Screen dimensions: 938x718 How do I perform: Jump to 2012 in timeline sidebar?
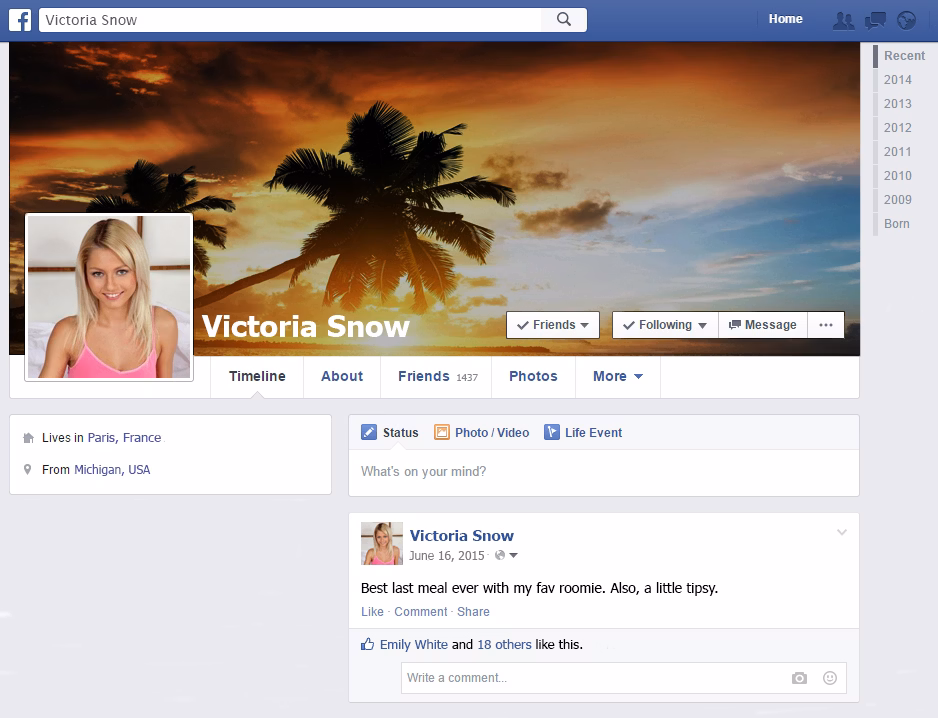tap(897, 127)
